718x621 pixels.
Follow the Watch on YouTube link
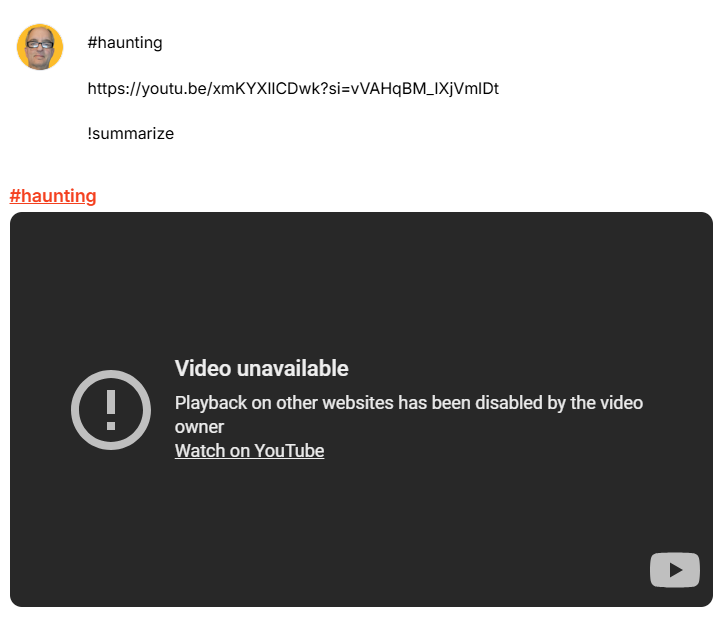pyautogui.click(x=250, y=451)
